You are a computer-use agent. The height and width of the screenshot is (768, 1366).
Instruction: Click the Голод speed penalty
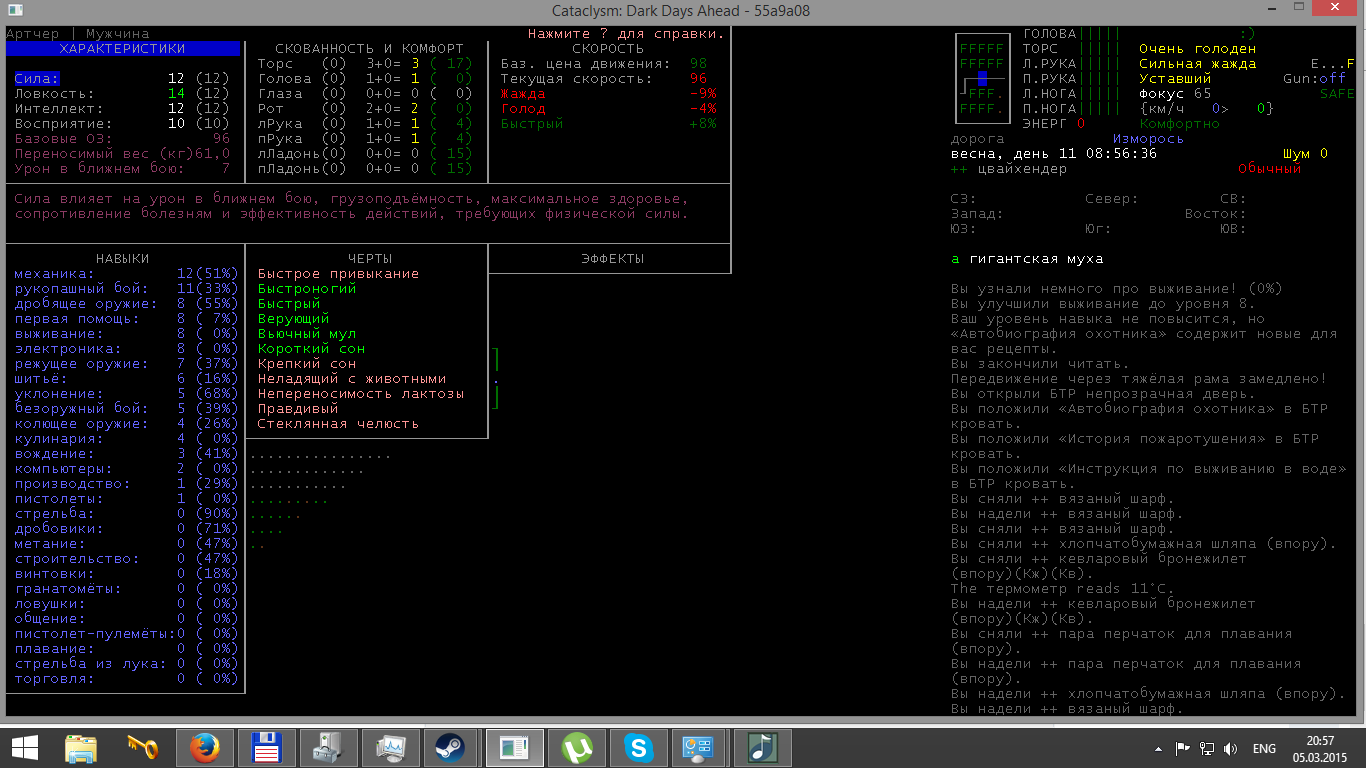coord(608,108)
